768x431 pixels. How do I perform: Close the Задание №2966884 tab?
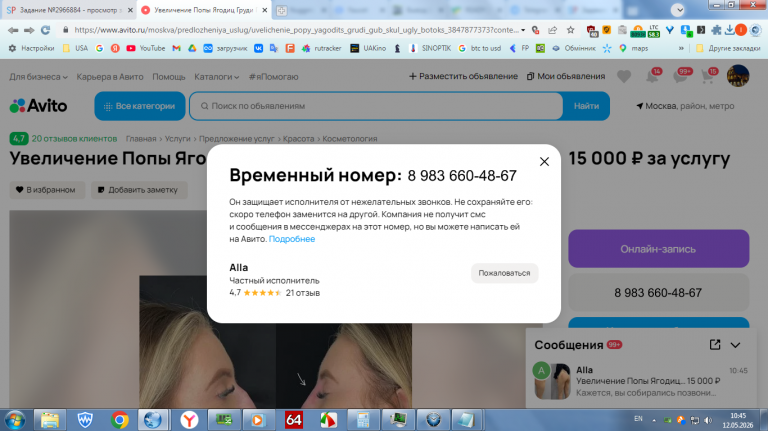130,10
